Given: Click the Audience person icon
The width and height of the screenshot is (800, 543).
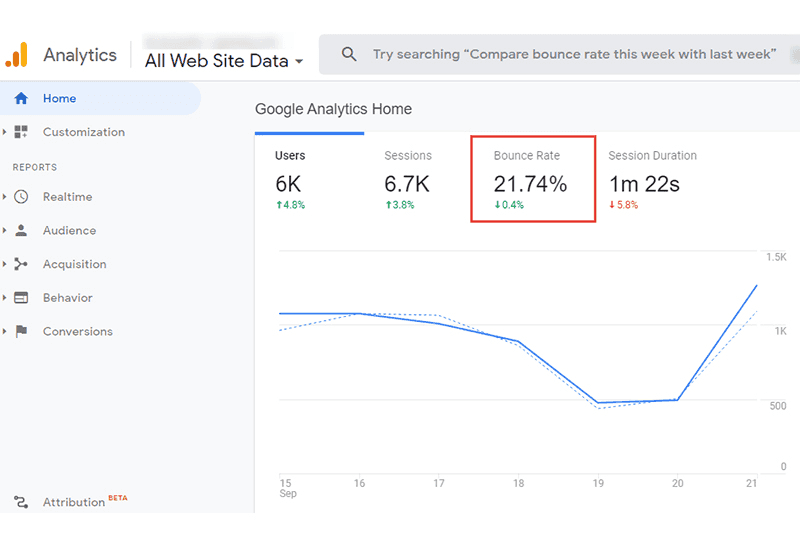Looking at the screenshot, I should tap(21, 231).
